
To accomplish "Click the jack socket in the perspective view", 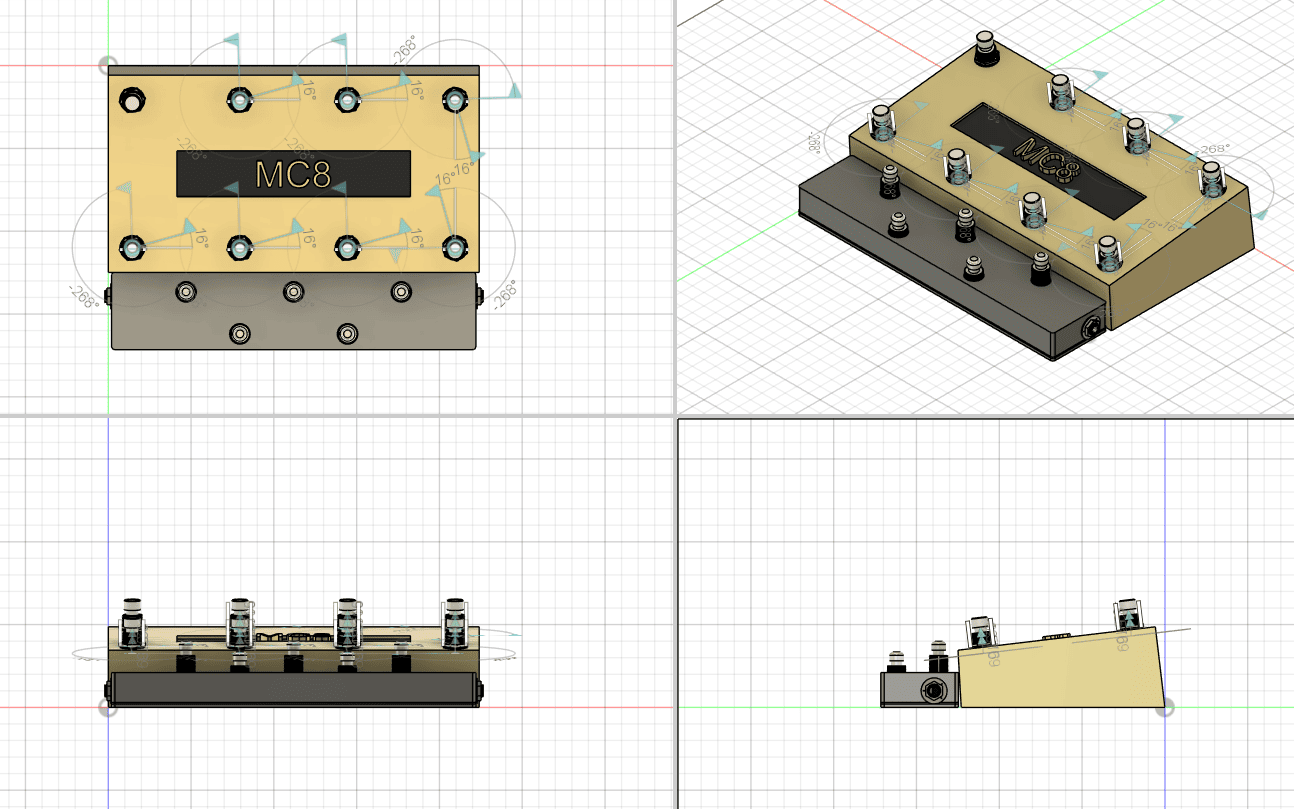I will pyautogui.click(x=1094, y=327).
